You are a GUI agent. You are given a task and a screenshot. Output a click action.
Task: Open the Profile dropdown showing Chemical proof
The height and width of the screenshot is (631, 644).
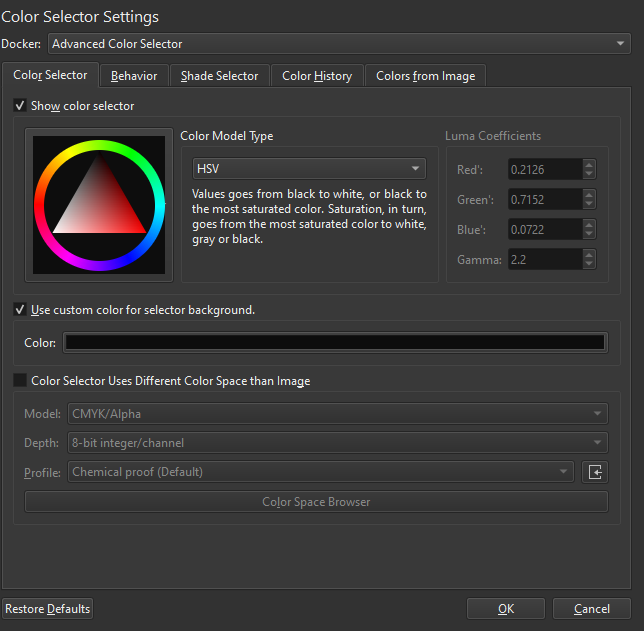[x=321, y=472]
